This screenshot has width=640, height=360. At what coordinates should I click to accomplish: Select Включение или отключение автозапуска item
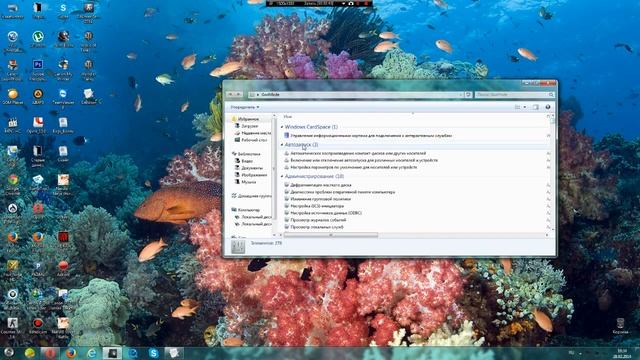click(x=361, y=160)
